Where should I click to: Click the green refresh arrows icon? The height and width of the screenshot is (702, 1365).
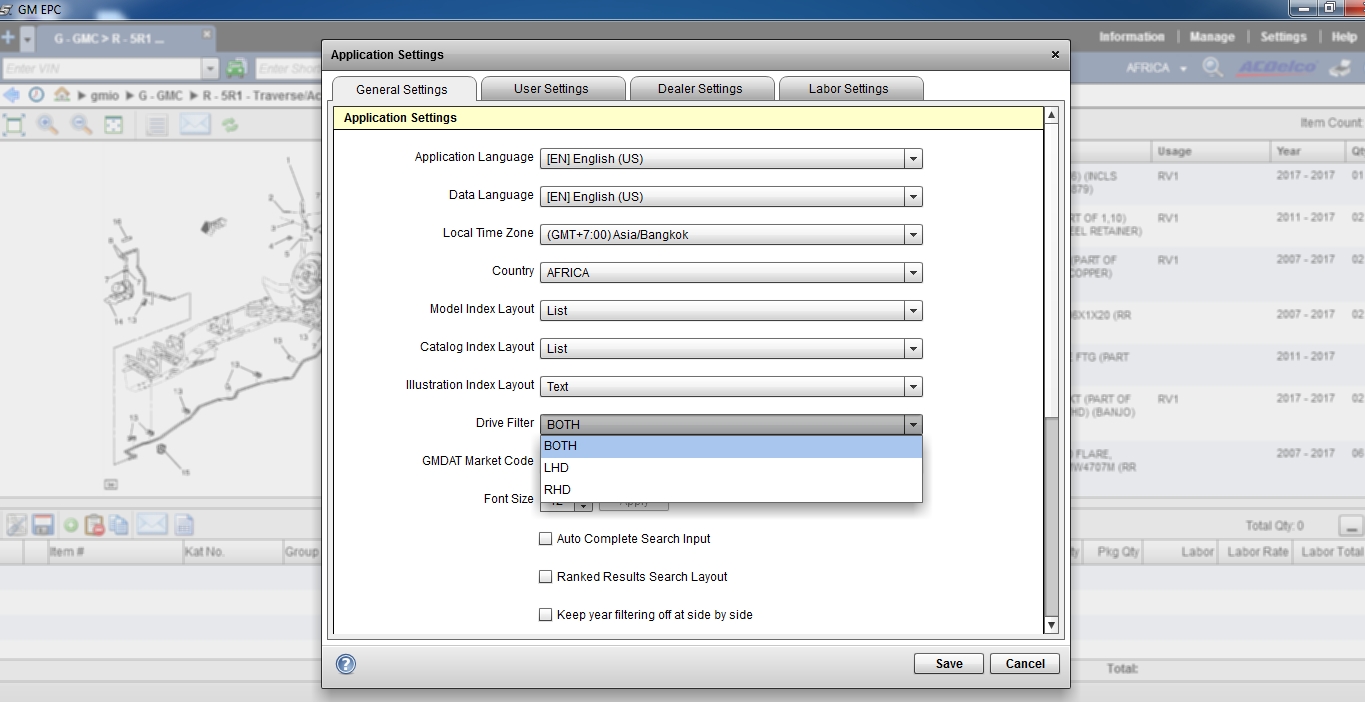[x=230, y=124]
